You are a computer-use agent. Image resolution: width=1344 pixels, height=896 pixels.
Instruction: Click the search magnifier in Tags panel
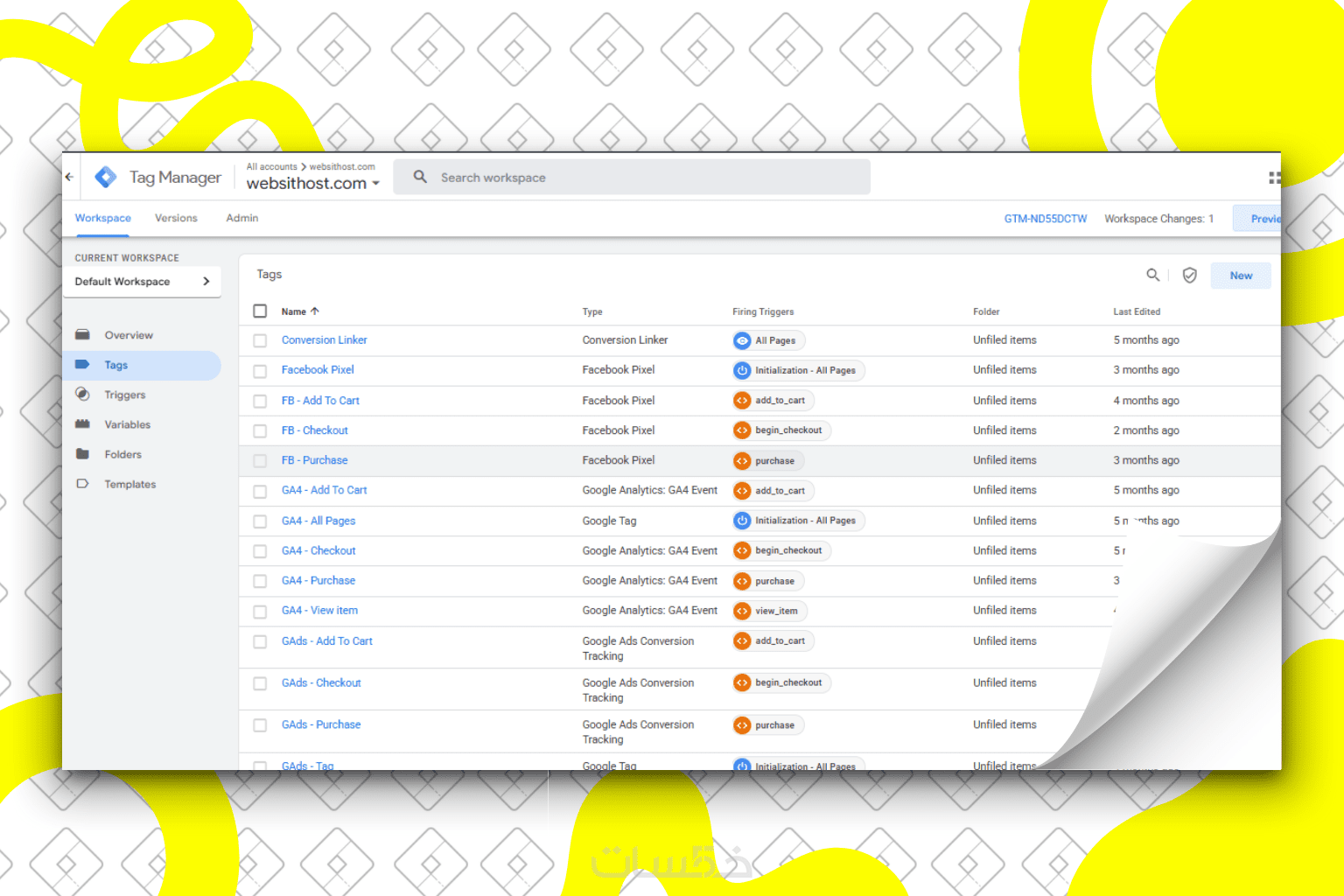(1153, 275)
